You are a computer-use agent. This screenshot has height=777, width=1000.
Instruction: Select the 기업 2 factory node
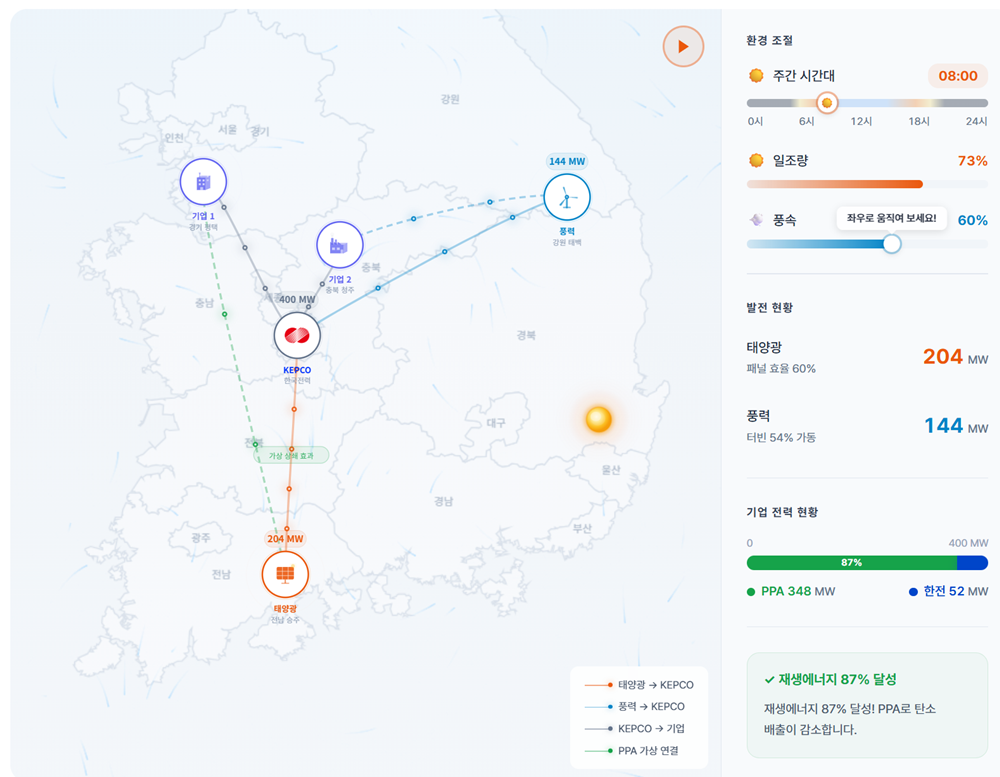point(340,245)
